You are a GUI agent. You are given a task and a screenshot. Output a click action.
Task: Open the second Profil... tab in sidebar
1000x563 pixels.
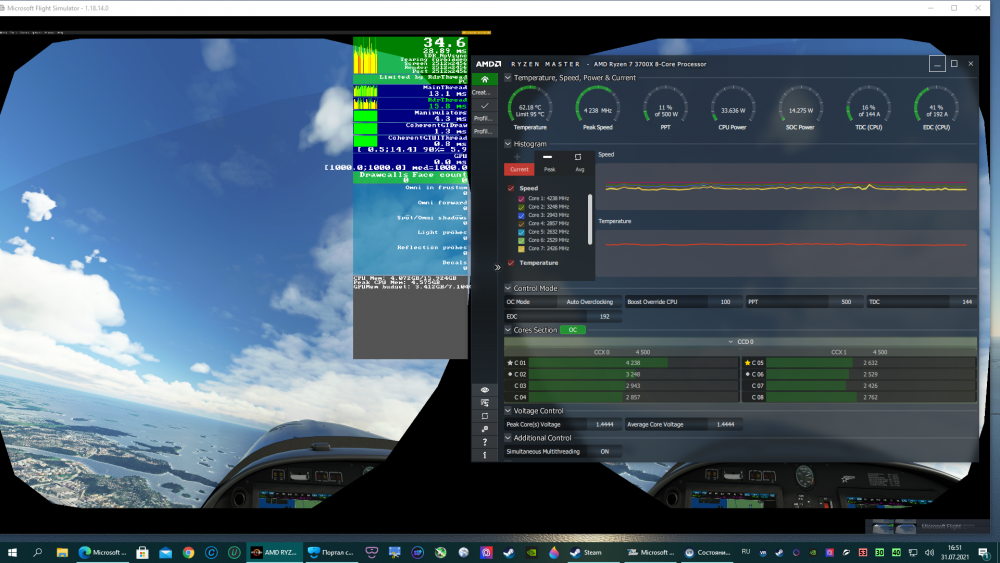pyautogui.click(x=483, y=131)
